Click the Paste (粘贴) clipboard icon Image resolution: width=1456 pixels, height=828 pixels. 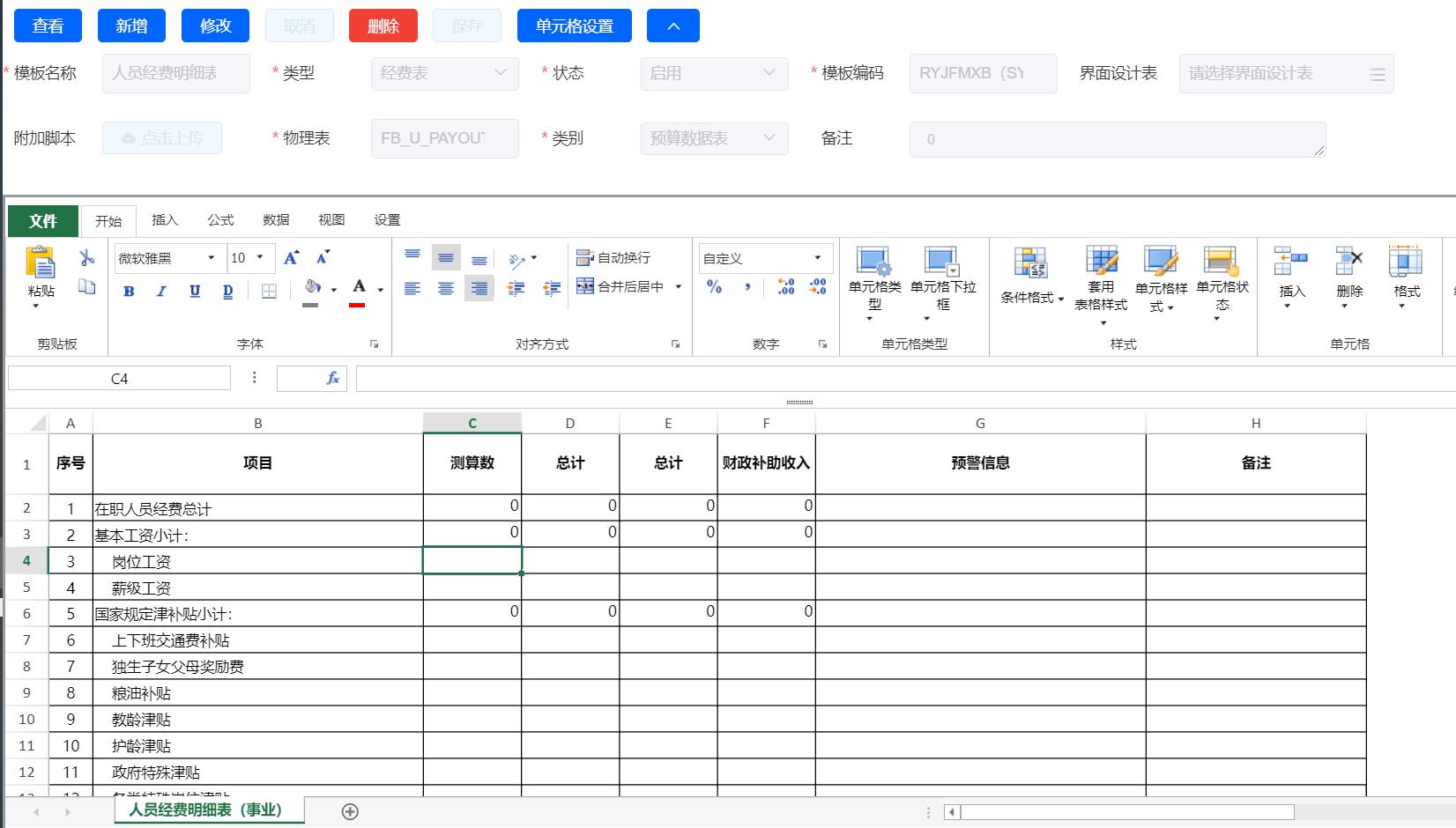tap(41, 263)
